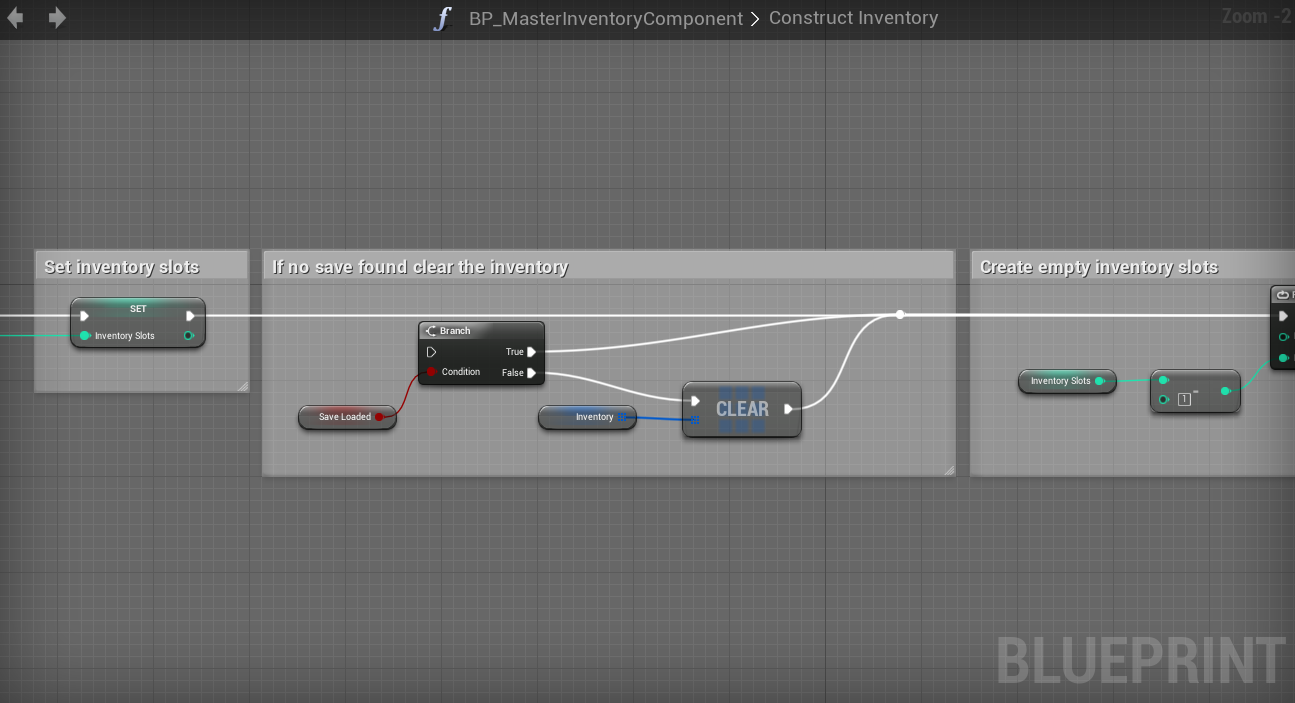
Task: Click the Save Loaded red output pin
Action: click(x=379, y=417)
